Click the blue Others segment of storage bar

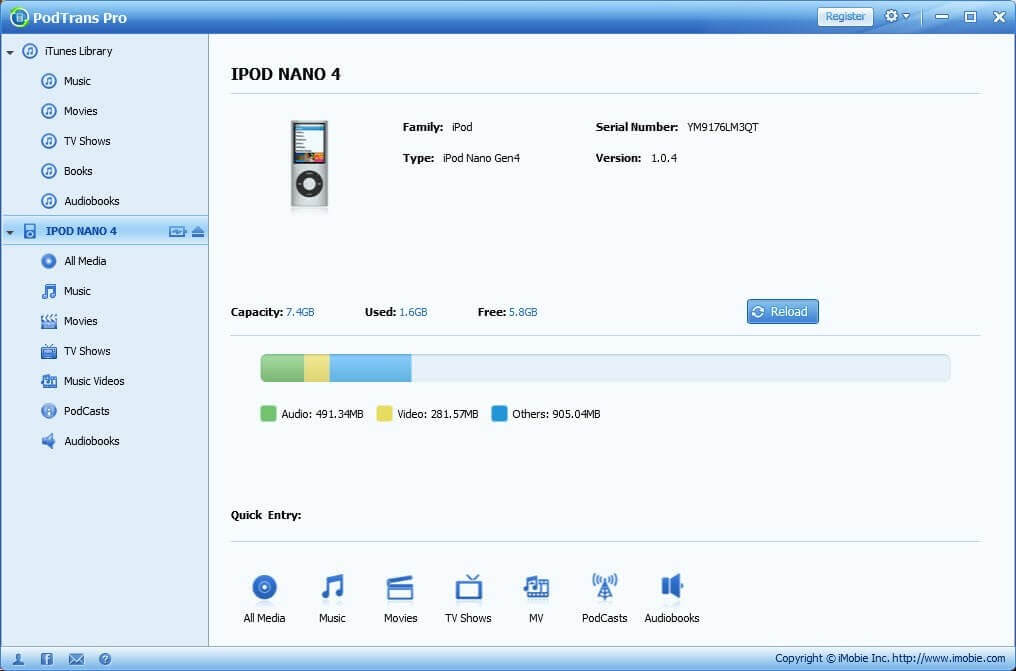tap(371, 368)
